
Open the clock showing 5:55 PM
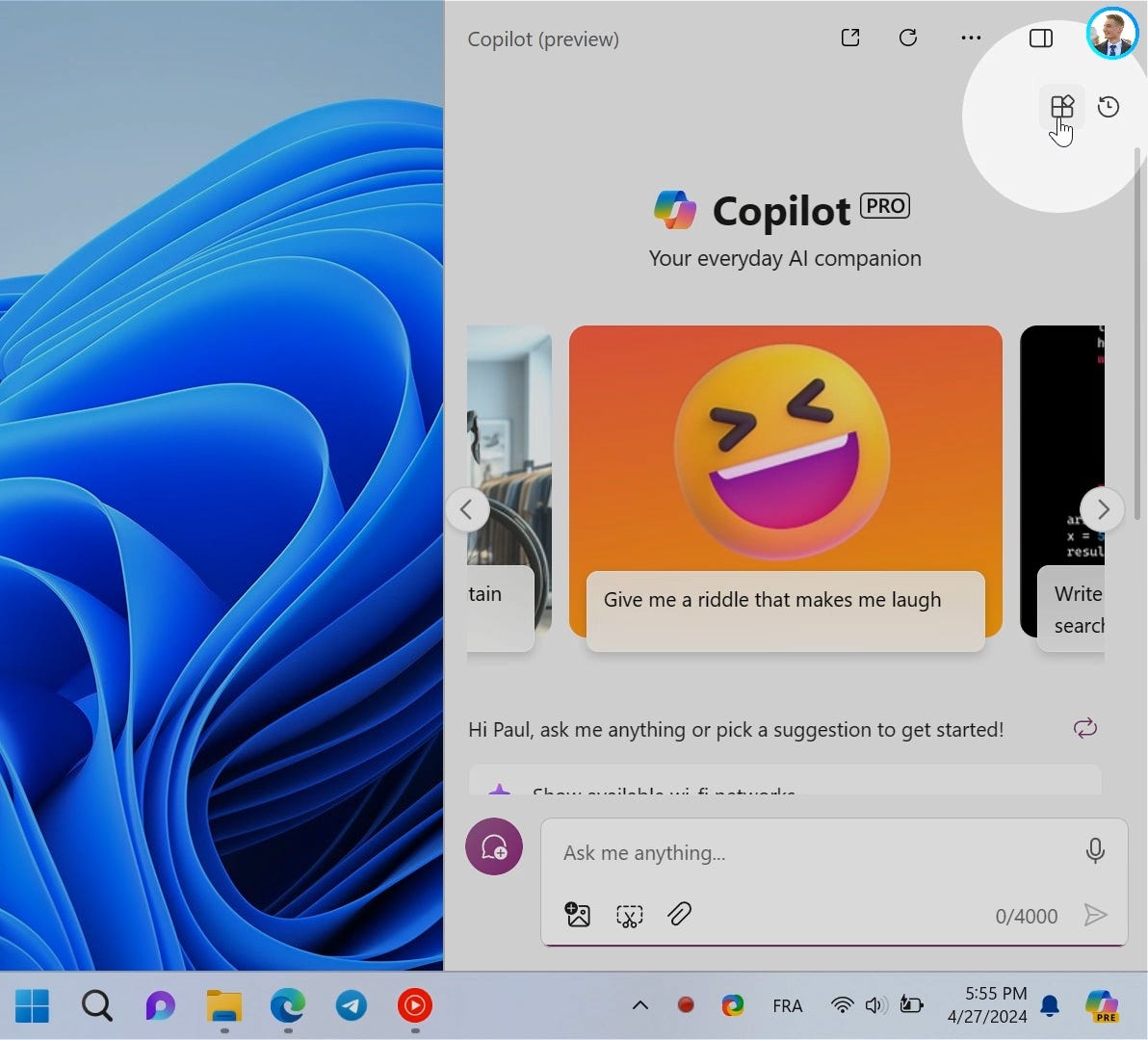(x=987, y=1004)
